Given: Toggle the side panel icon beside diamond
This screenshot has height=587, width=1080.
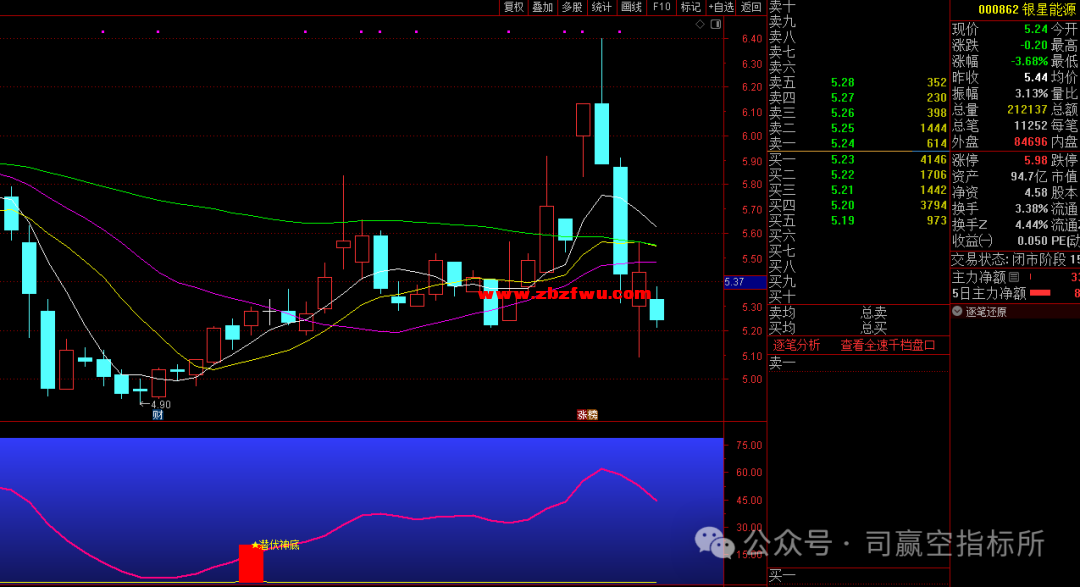Looking at the screenshot, I should pyautogui.click(x=716, y=24).
